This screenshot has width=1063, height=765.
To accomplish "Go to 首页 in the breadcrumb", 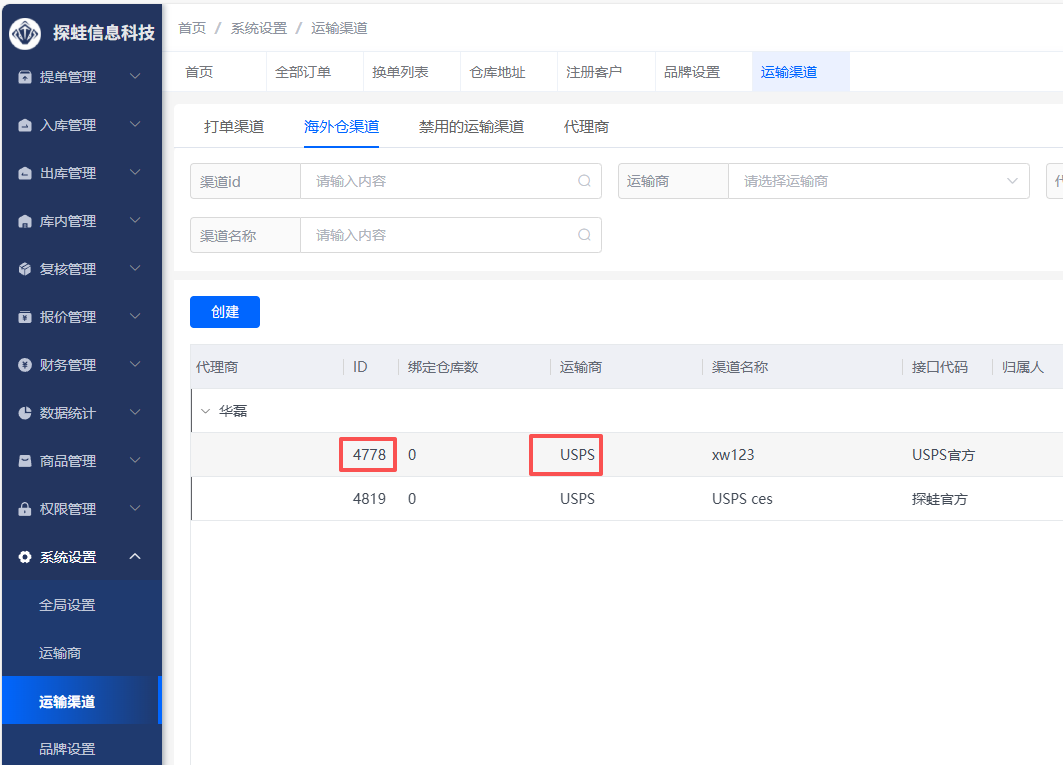I will pyautogui.click(x=192, y=28).
